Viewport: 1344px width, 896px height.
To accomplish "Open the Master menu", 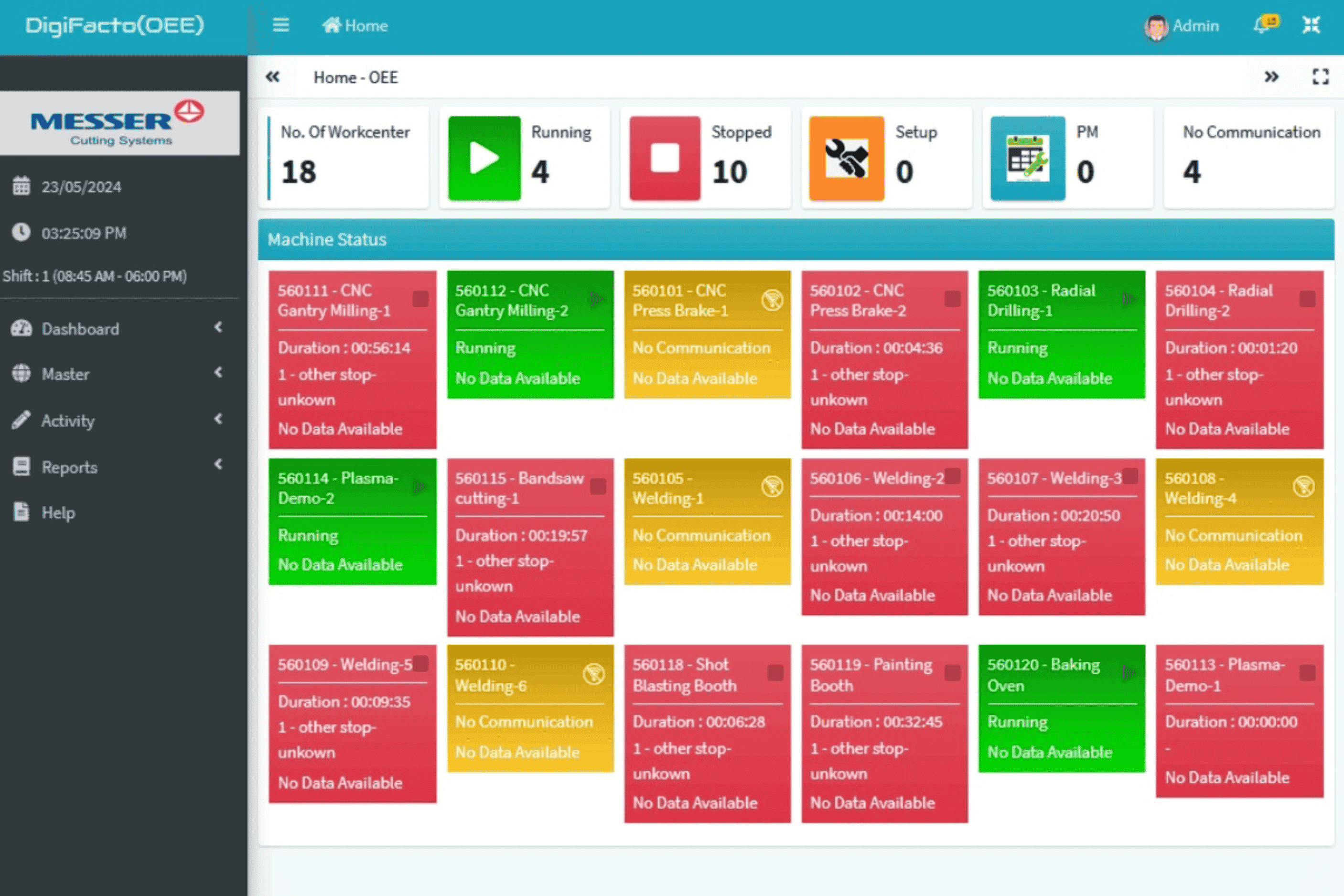I will (119, 374).
